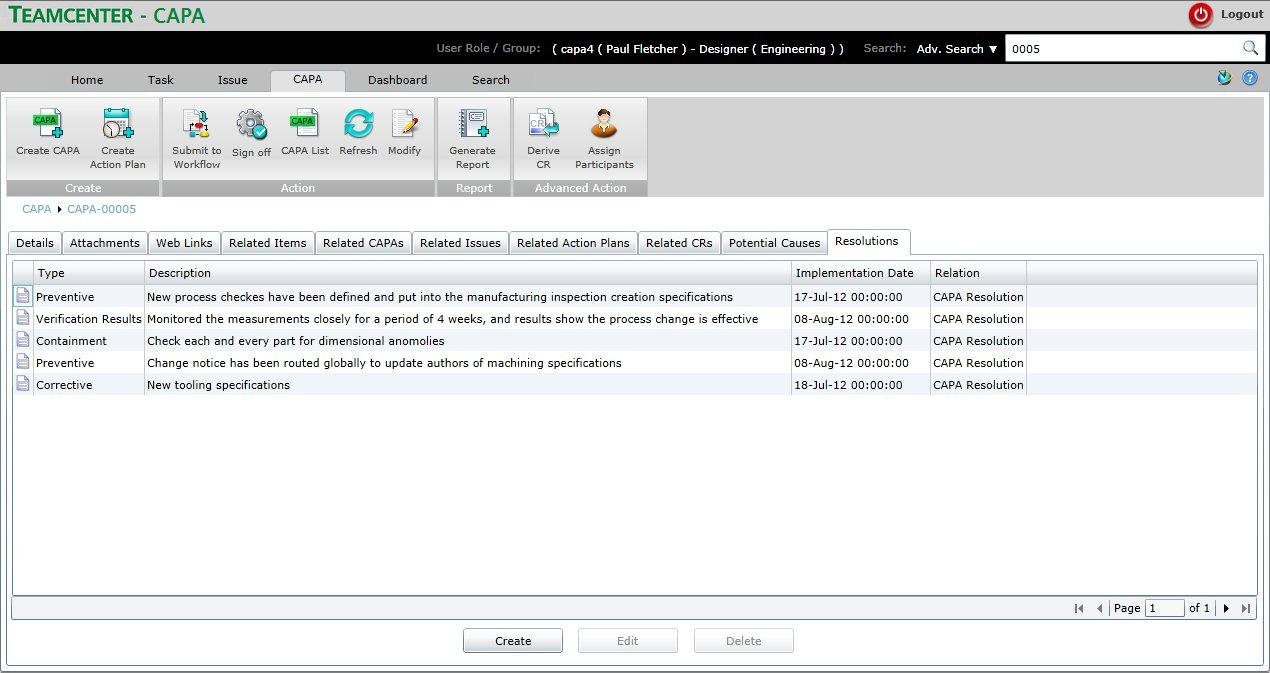Open the Web Links tab
The image size is (1270, 673).
(x=184, y=243)
